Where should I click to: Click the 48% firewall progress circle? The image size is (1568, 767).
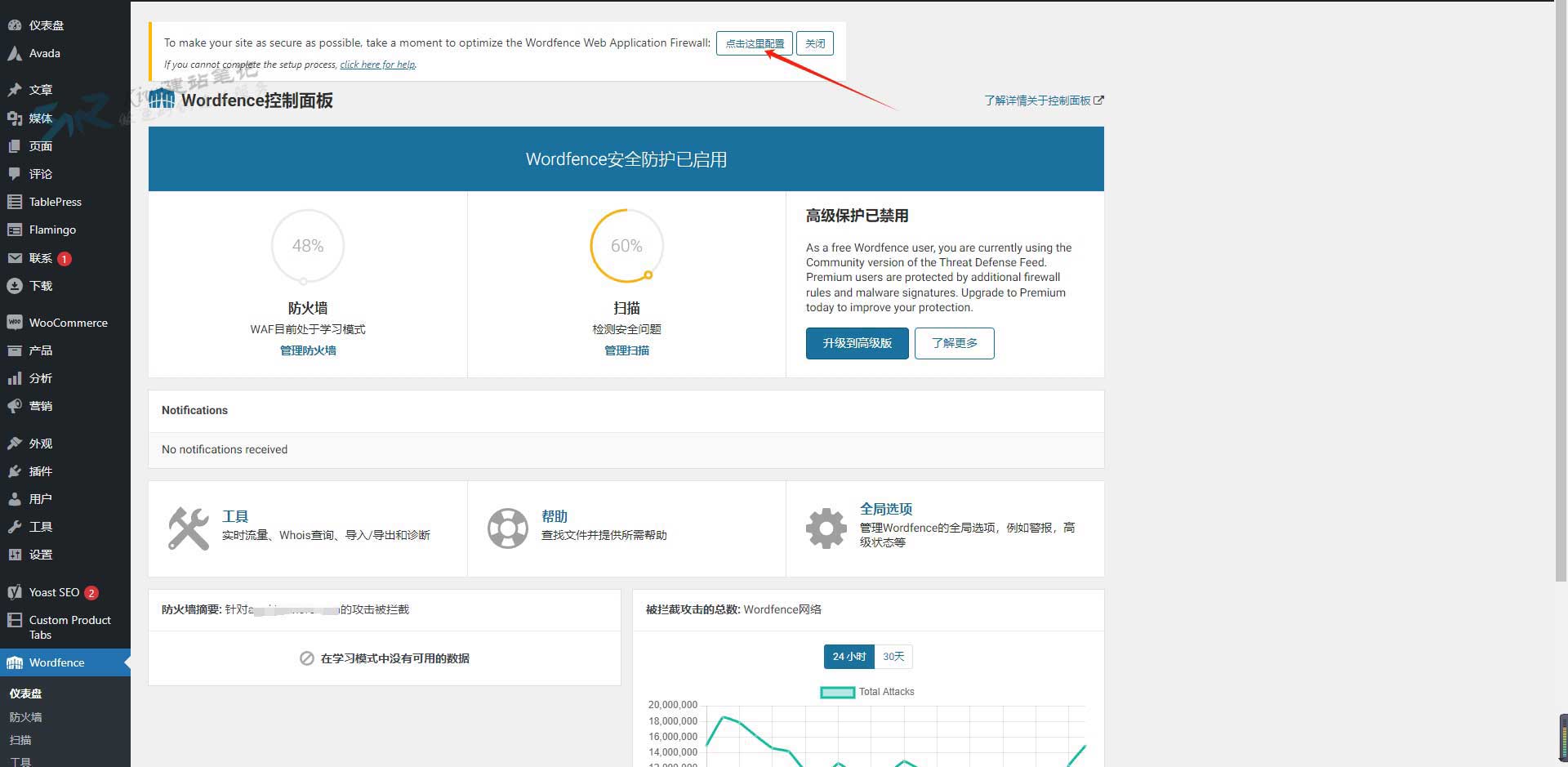(308, 246)
